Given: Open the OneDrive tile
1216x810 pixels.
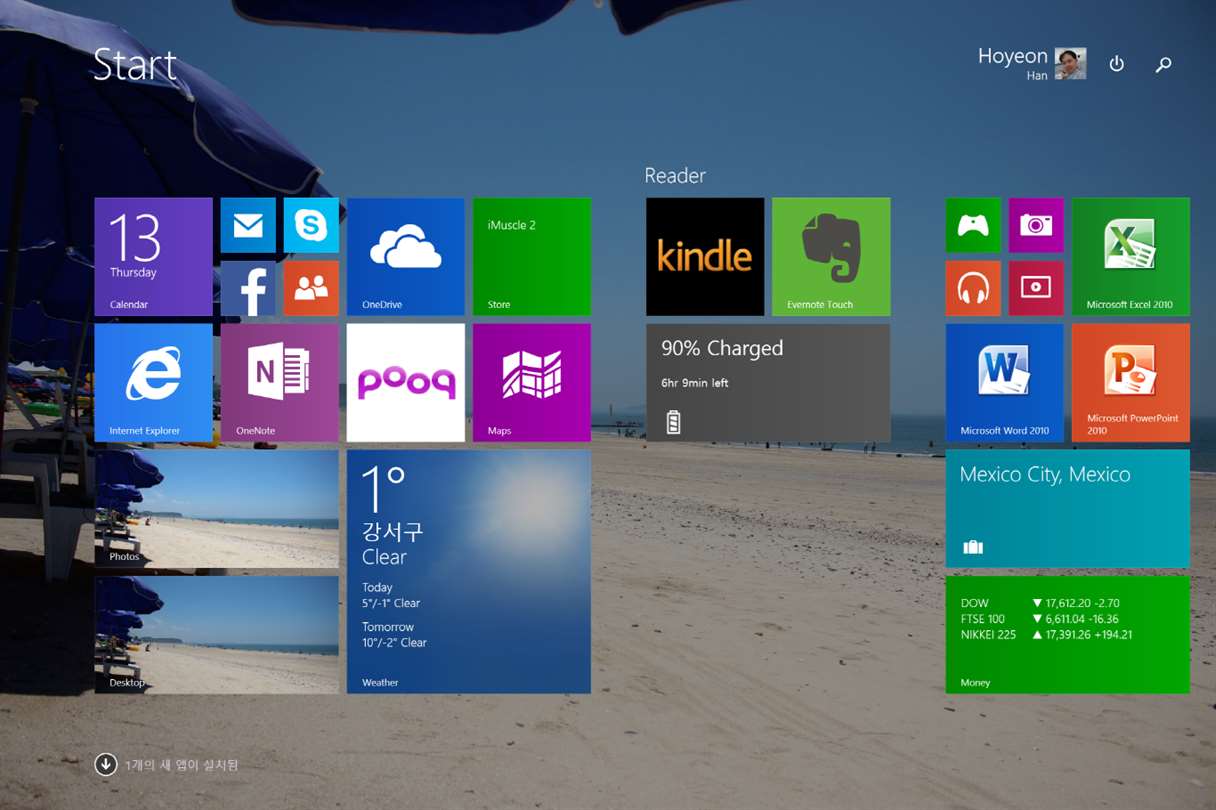Looking at the screenshot, I should tap(405, 257).
